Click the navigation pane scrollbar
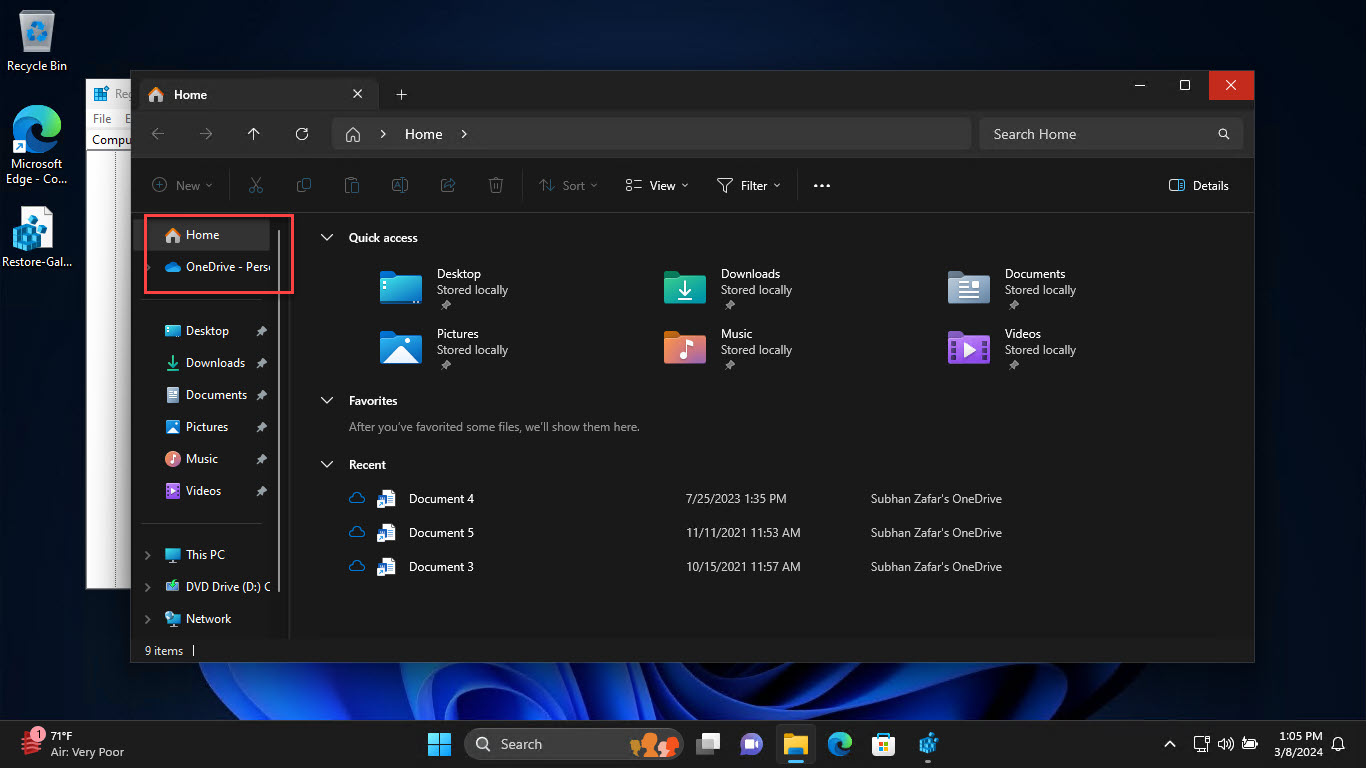The height and width of the screenshot is (768, 1366). point(279,410)
